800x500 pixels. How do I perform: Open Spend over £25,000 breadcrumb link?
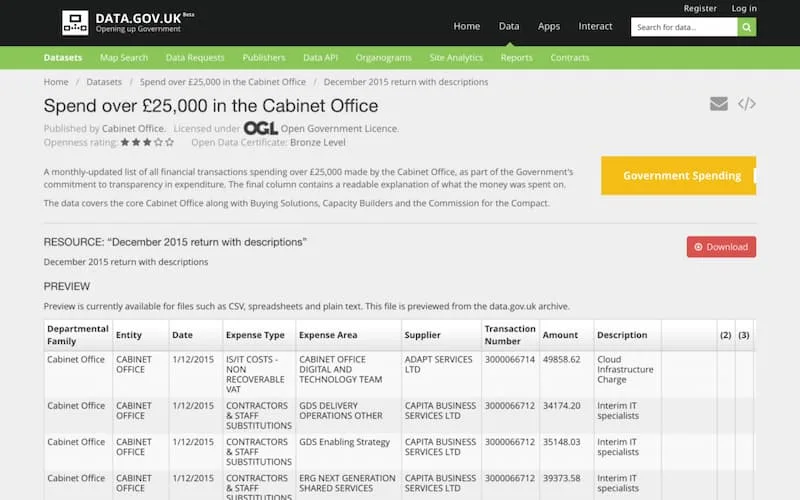222,82
